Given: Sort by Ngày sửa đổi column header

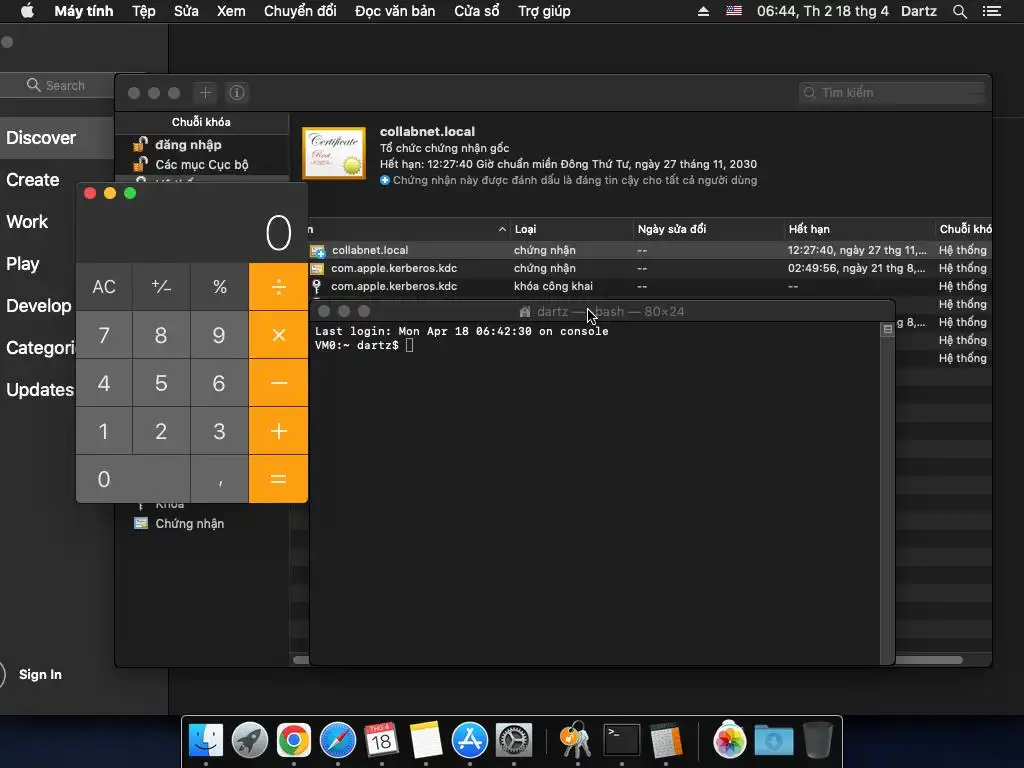Looking at the screenshot, I should click(x=708, y=229).
